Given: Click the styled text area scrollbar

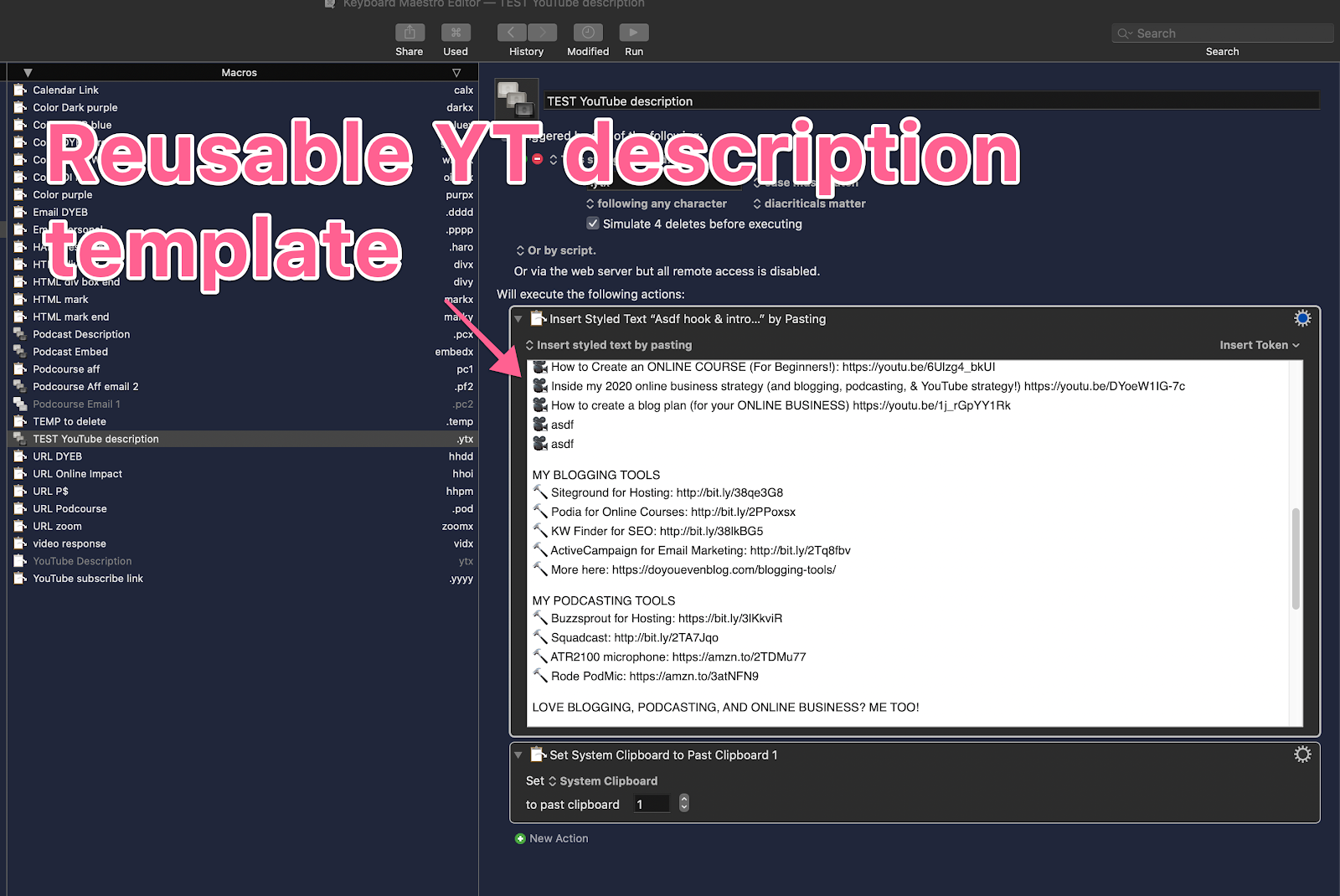Looking at the screenshot, I should 1296,559.
